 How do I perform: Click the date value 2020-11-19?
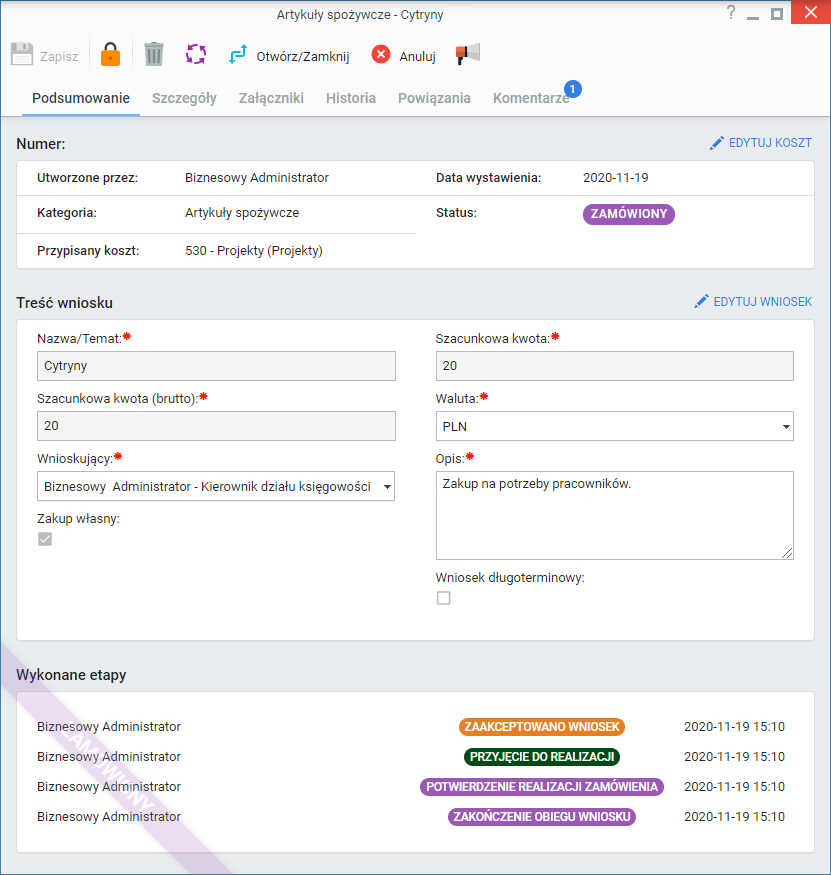coord(616,178)
